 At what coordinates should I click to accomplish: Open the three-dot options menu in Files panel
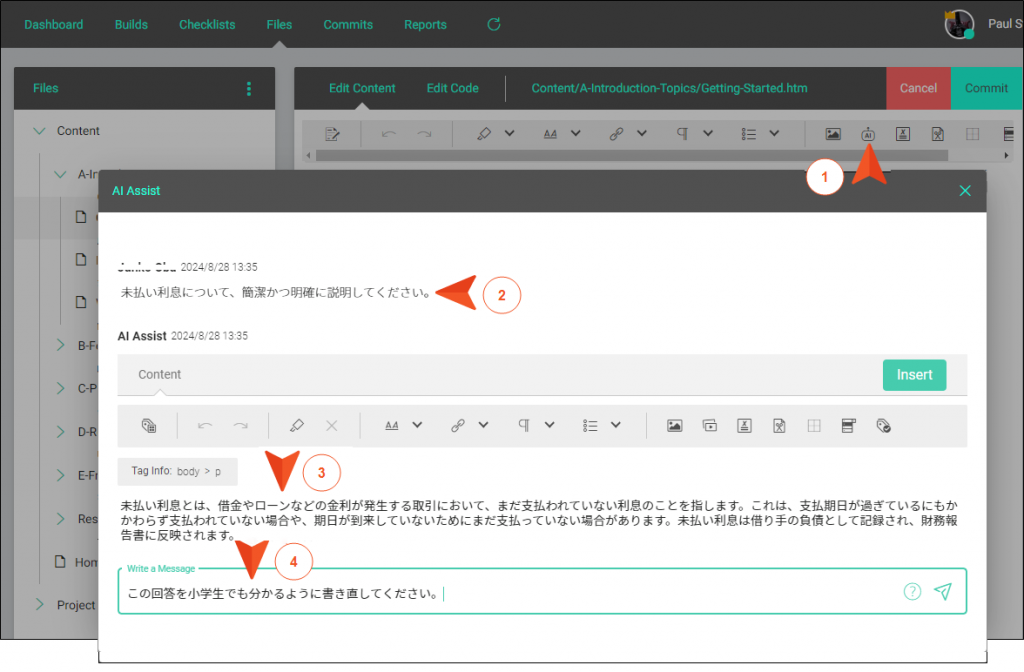point(249,89)
